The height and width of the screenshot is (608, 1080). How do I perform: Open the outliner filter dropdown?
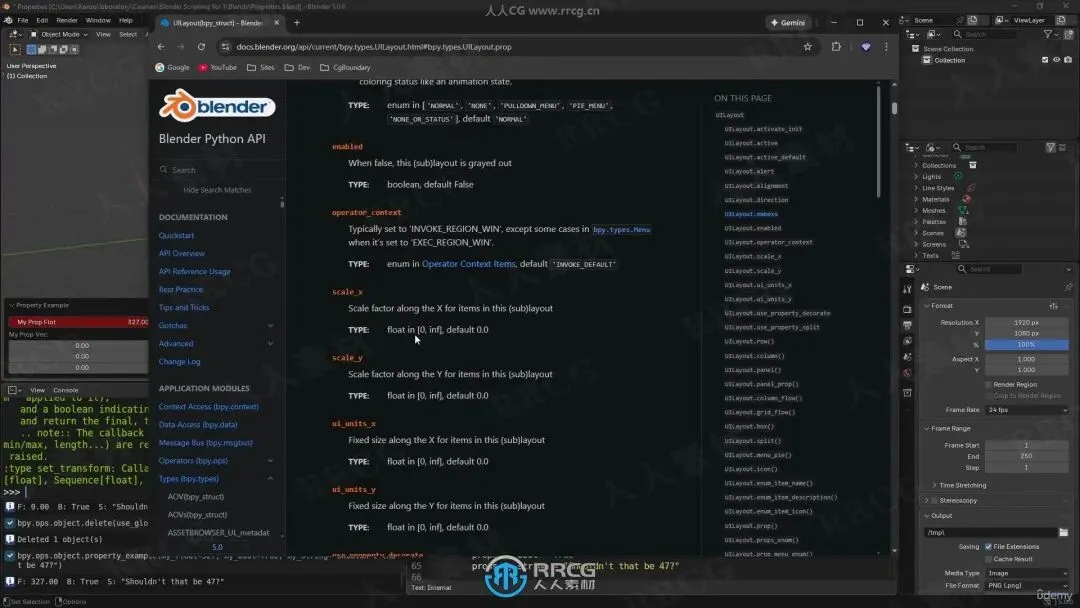click(1050, 34)
